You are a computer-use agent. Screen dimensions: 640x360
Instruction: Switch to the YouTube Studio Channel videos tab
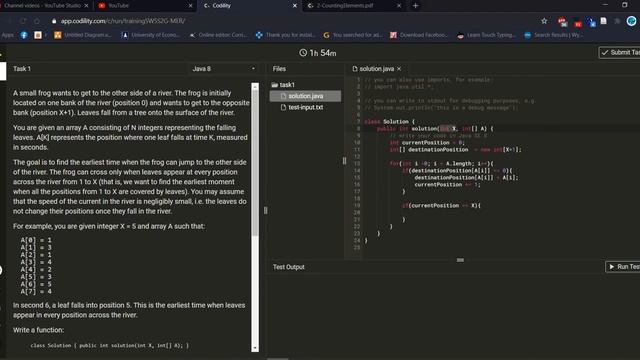click(x=42, y=6)
